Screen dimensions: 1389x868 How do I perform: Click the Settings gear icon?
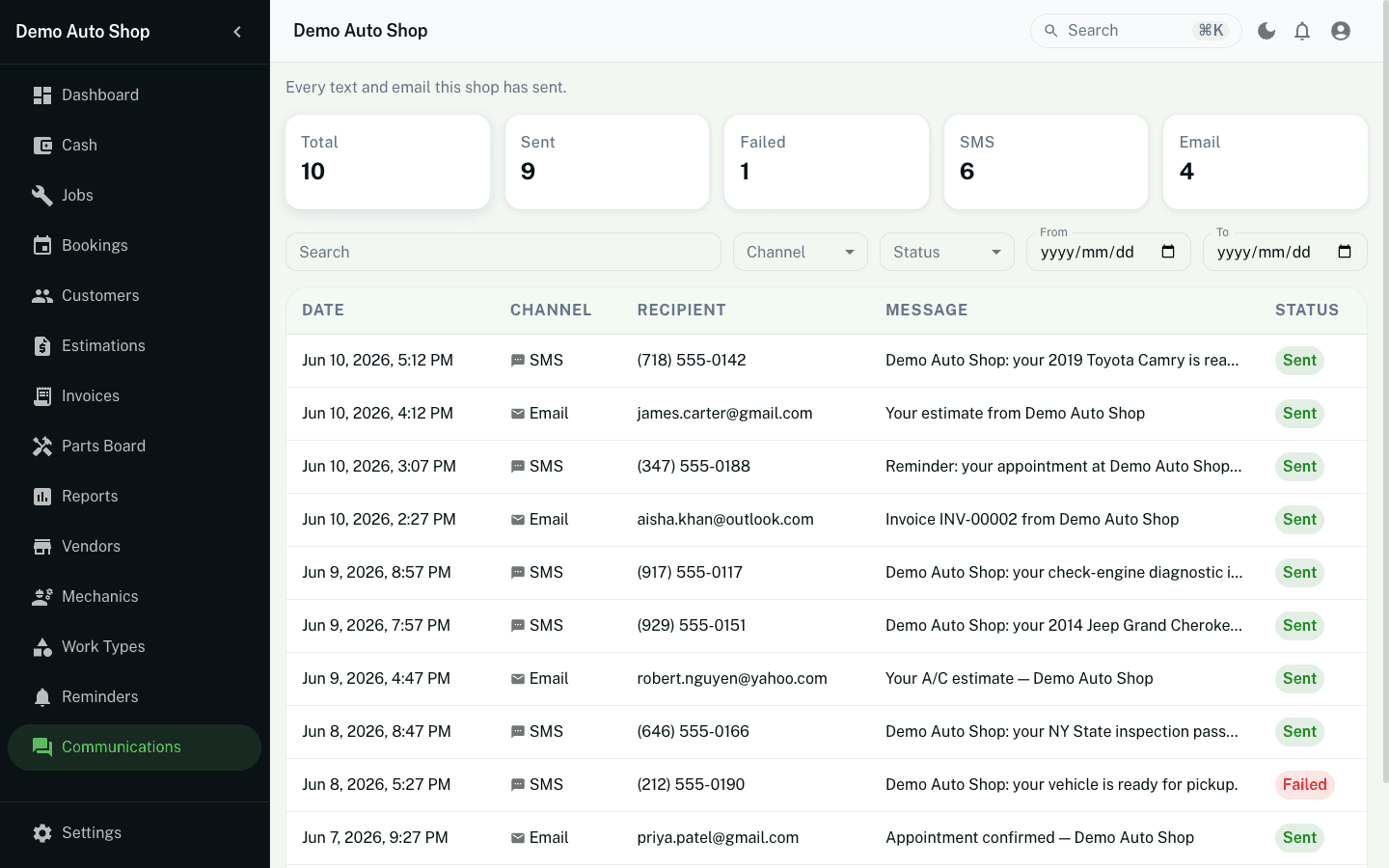[x=42, y=832]
